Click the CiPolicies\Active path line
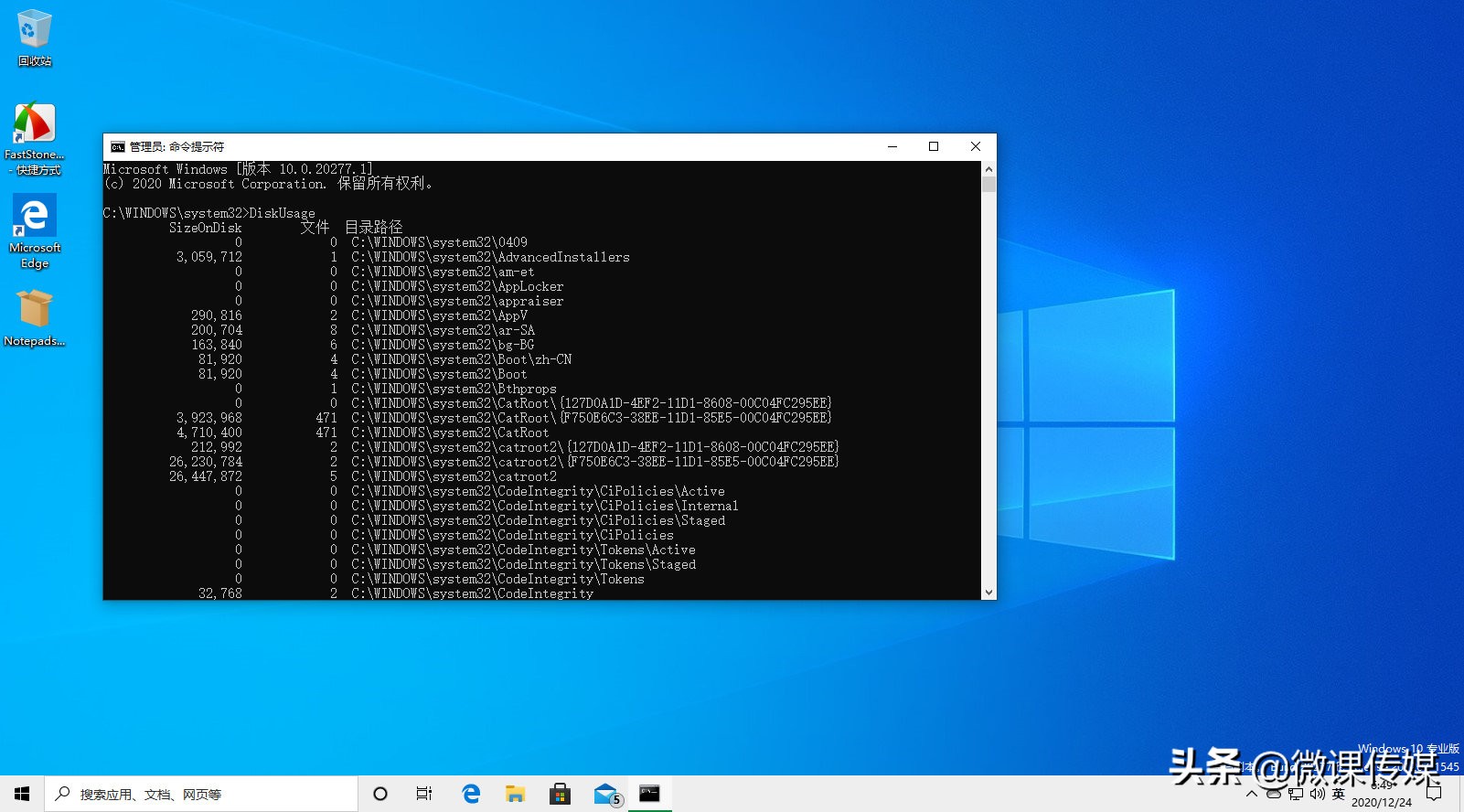1464x812 pixels. click(538, 491)
